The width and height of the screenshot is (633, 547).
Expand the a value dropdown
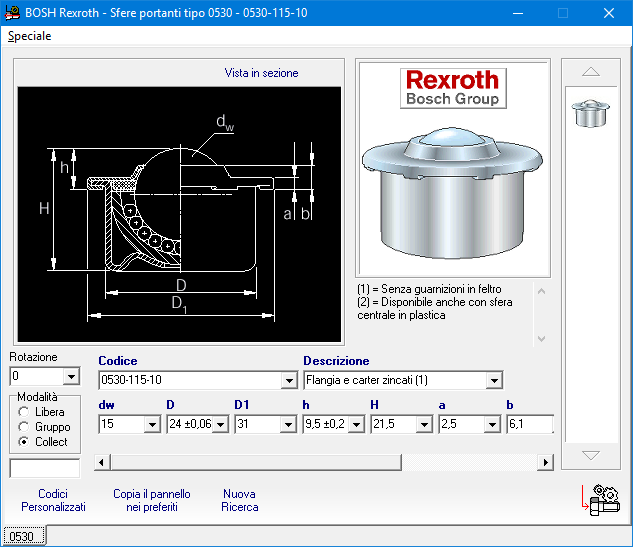tap(492, 424)
